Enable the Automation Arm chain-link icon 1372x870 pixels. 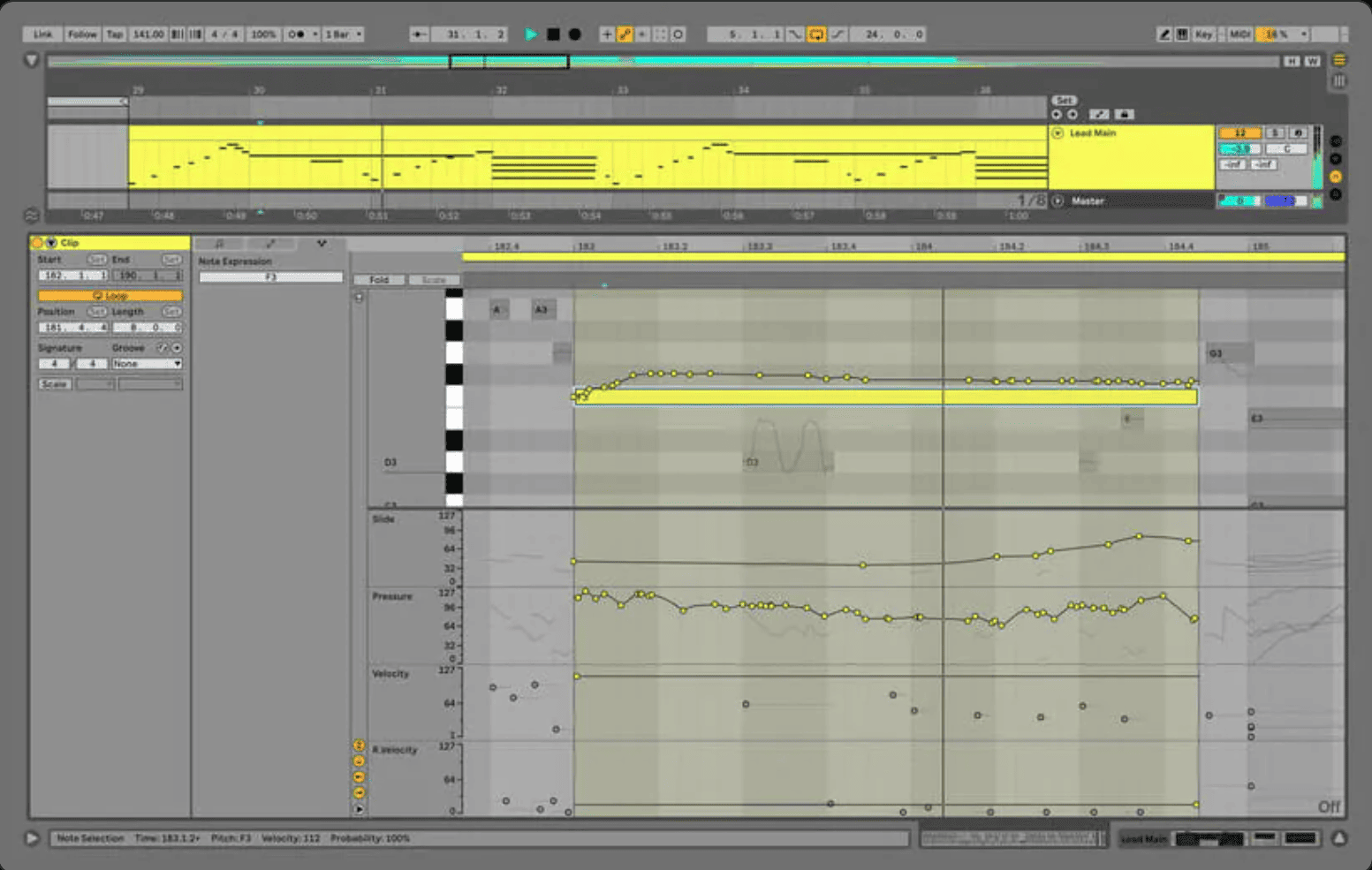pos(625,34)
